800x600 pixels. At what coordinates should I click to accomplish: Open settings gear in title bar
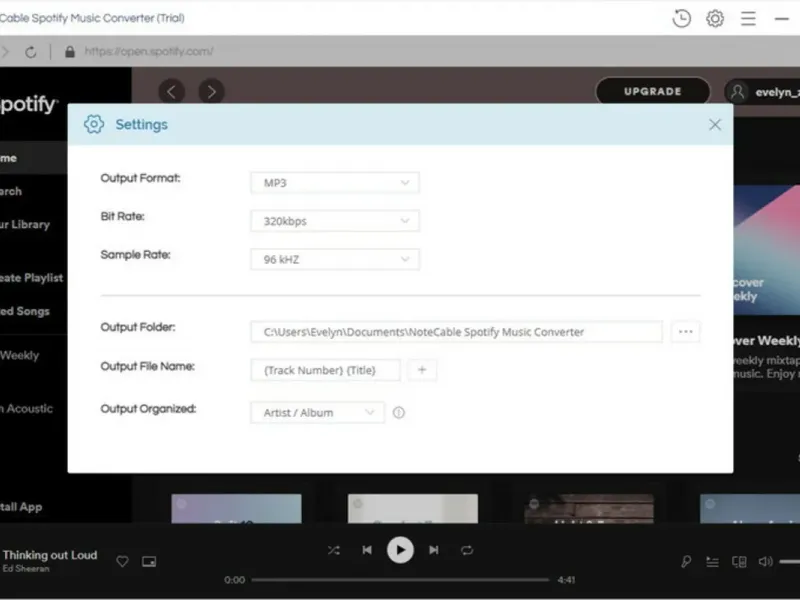point(715,19)
